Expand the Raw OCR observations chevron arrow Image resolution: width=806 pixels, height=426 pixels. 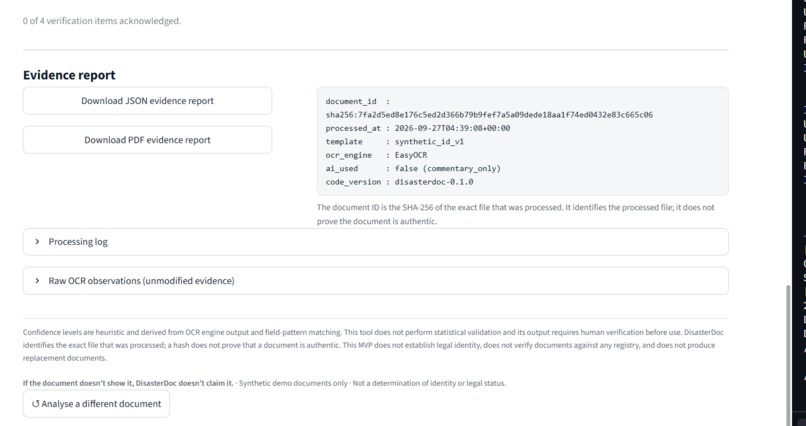click(x=37, y=281)
